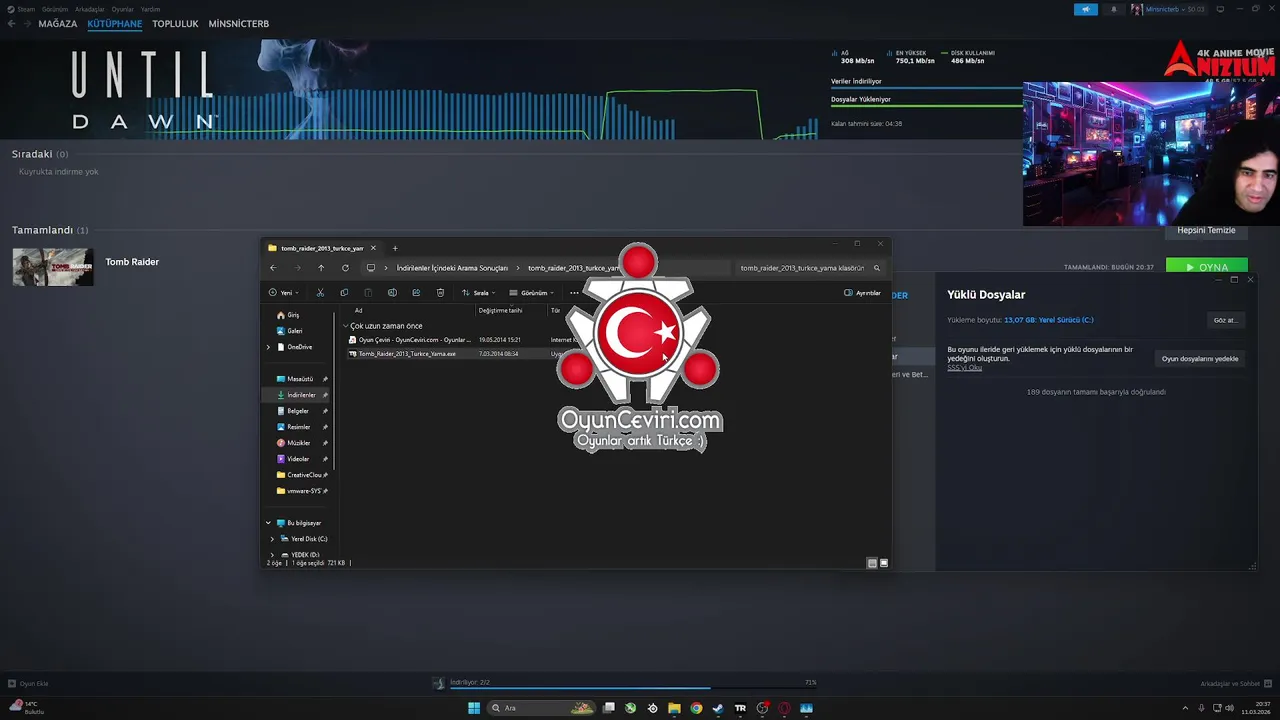The width and height of the screenshot is (1280, 720).
Task: Collapse the 'Çok uzun zaman önce' group
Action: point(346,326)
